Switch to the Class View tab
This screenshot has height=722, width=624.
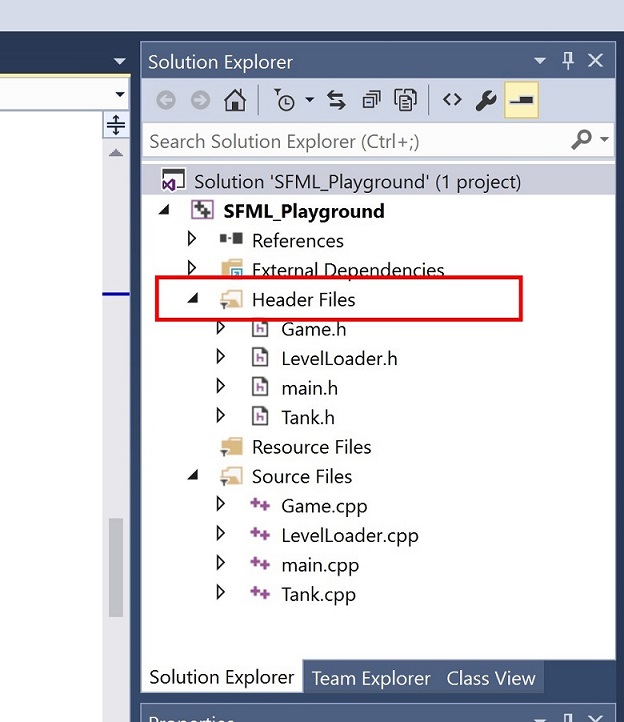[x=490, y=678]
